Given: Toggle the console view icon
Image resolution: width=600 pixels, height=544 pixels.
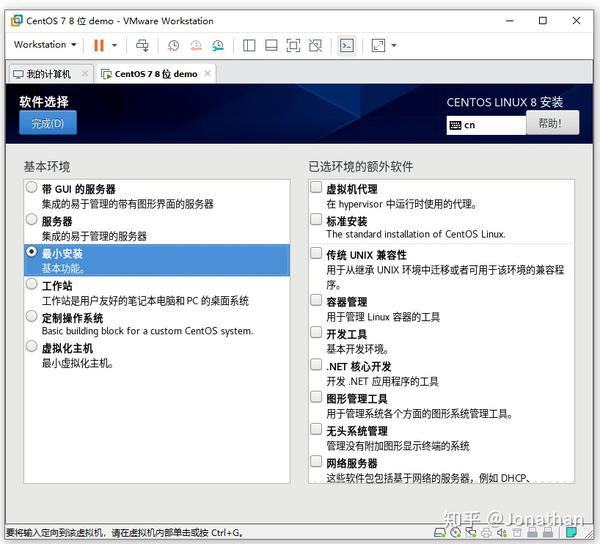Looking at the screenshot, I should click(x=347, y=46).
